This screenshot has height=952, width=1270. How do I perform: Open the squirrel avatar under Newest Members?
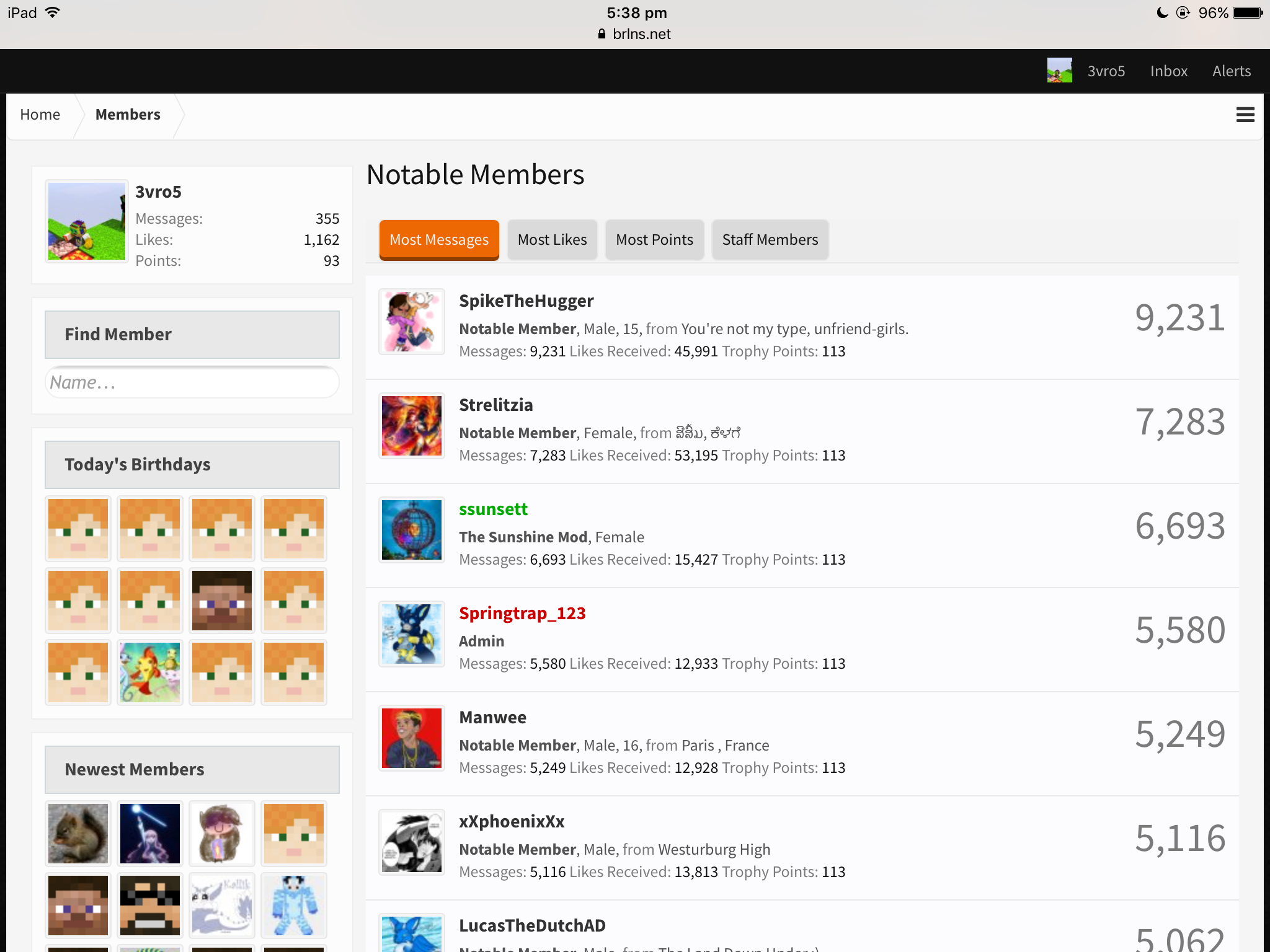tap(78, 834)
